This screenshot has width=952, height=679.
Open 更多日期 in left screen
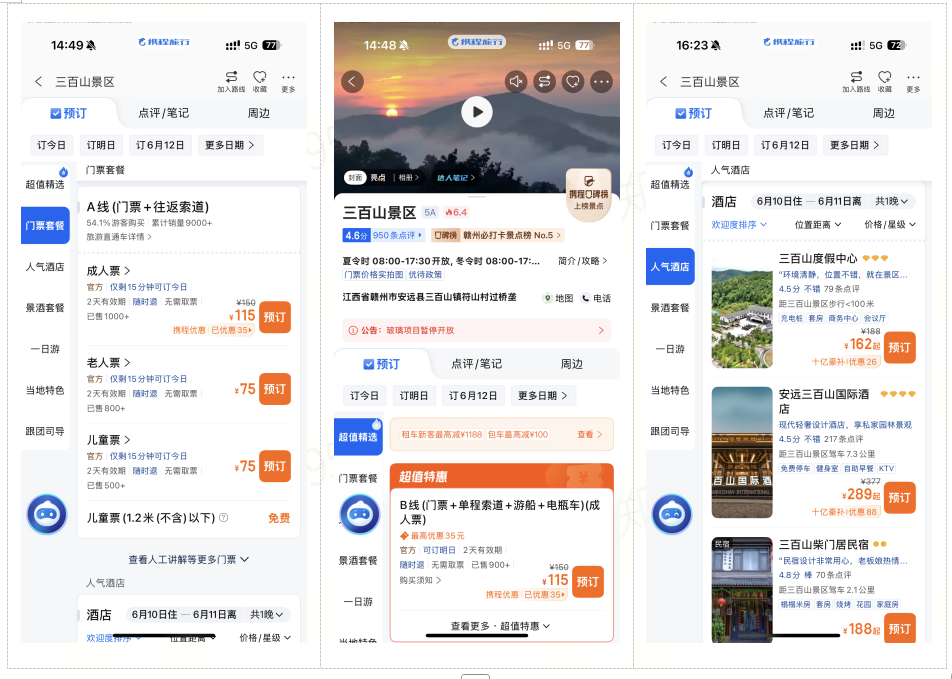click(x=230, y=145)
